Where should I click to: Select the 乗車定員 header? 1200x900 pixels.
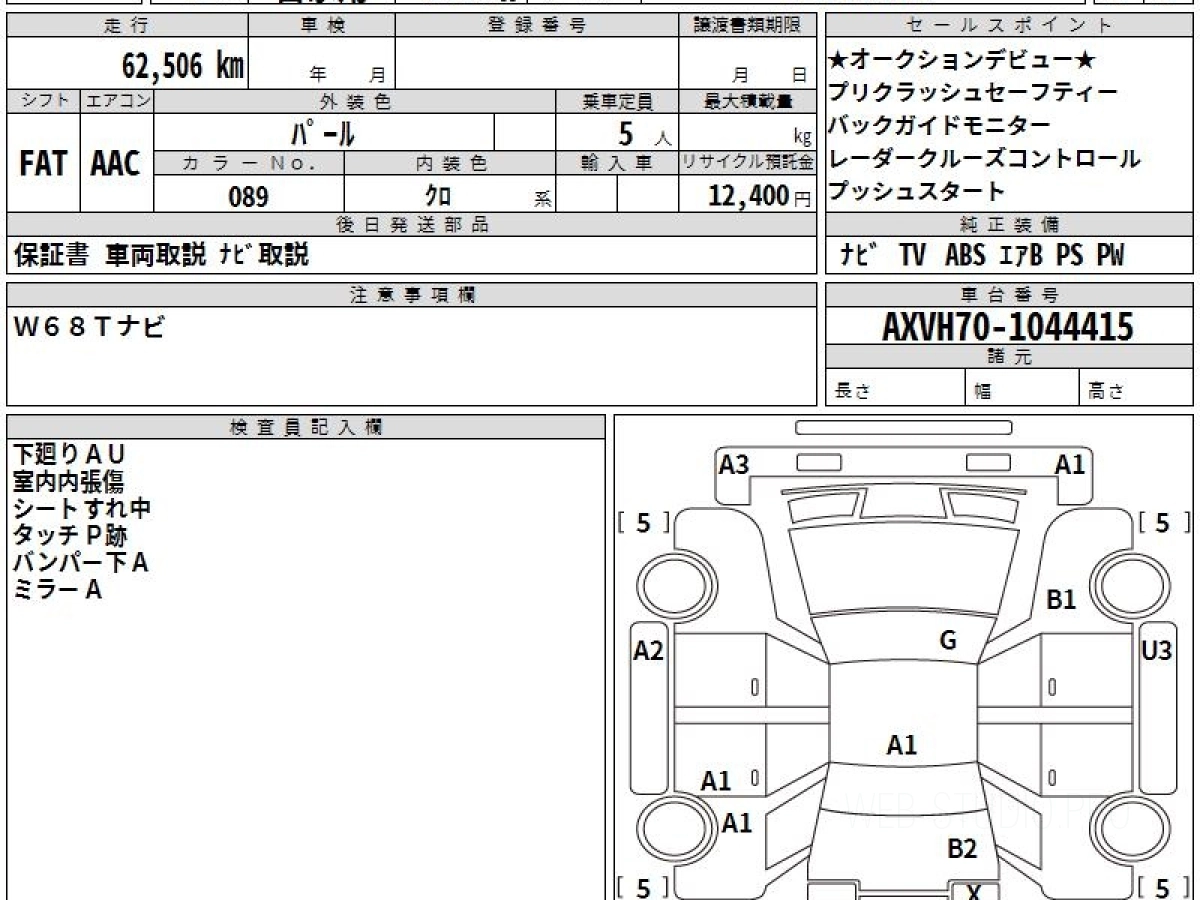[x=617, y=101]
